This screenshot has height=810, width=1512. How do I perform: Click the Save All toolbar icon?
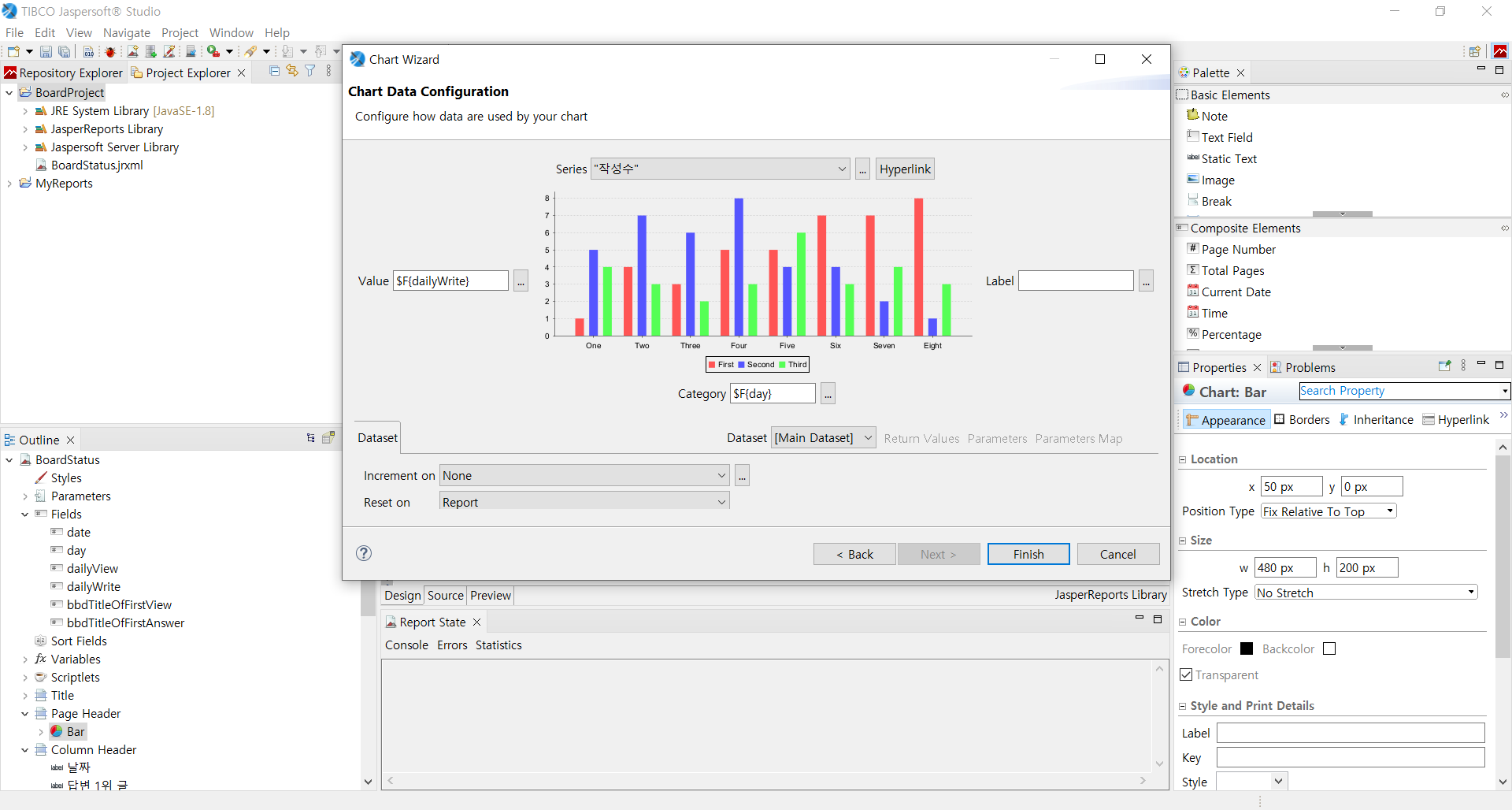coord(65,52)
